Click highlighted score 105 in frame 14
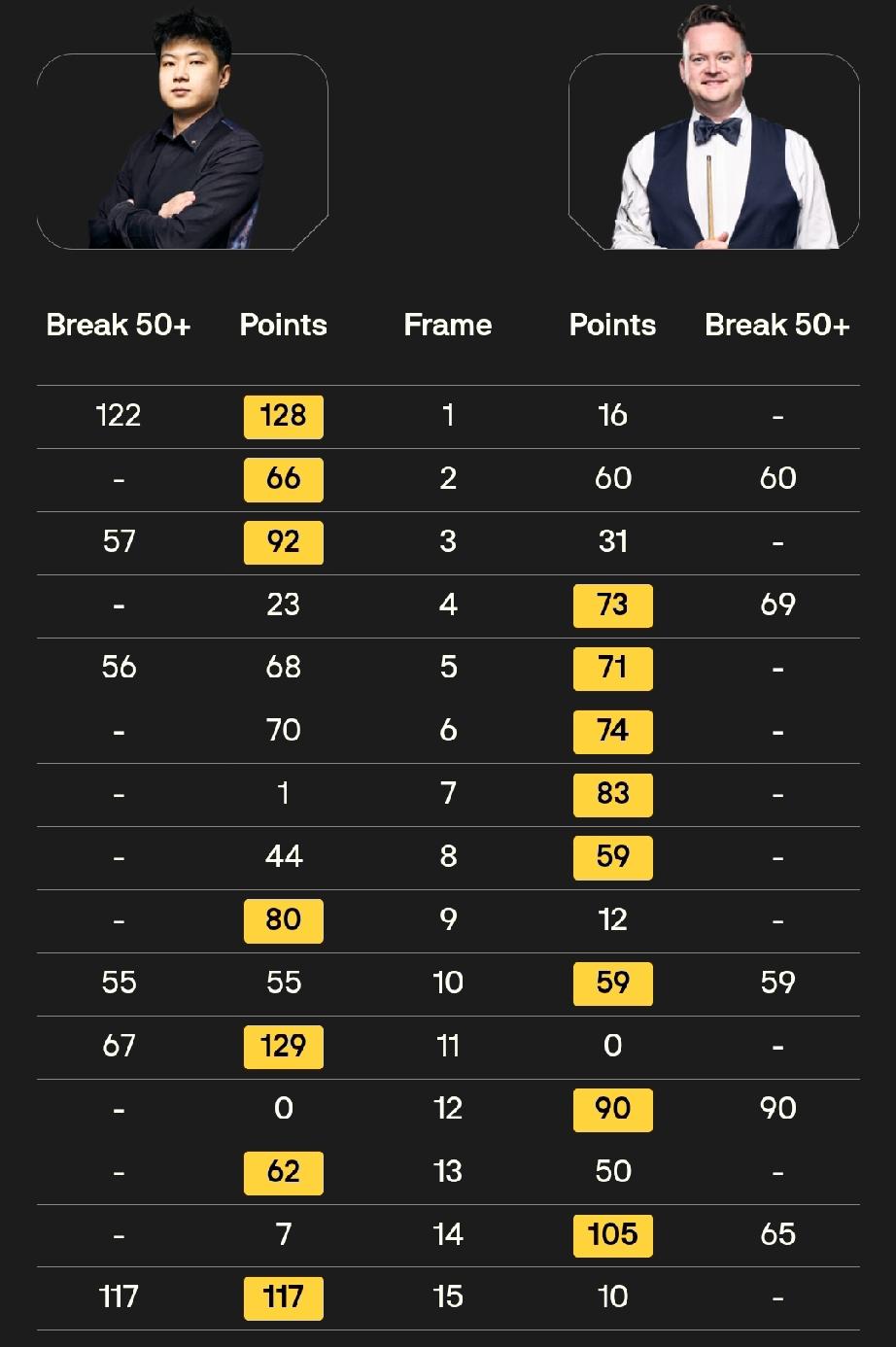The image size is (896, 1347). coord(612,1234)
